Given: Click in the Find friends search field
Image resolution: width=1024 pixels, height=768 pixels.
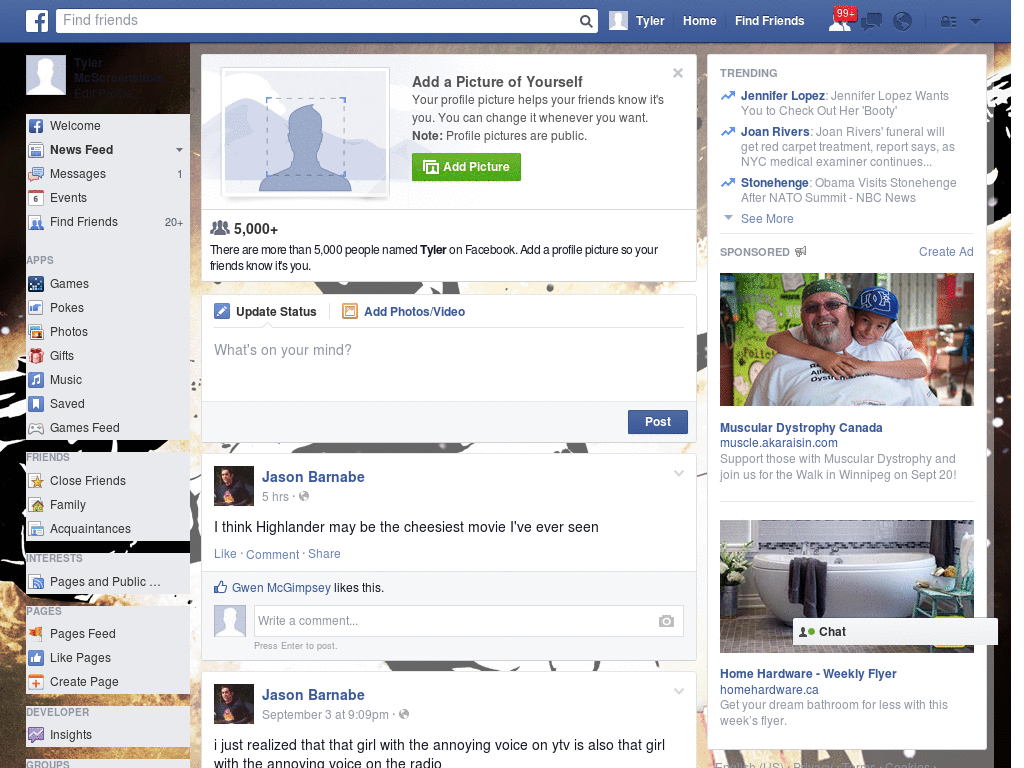Looking at the screenshot, I should click(318, 21).
